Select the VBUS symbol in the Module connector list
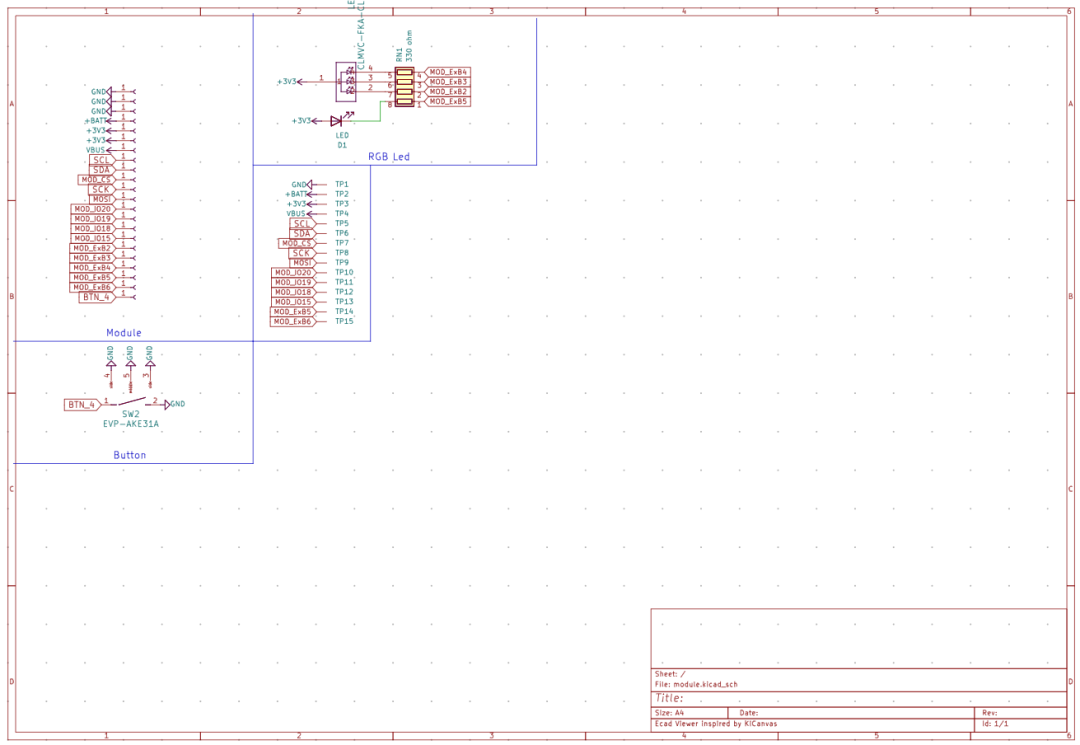1080x745 pixels. pos(96,150)
